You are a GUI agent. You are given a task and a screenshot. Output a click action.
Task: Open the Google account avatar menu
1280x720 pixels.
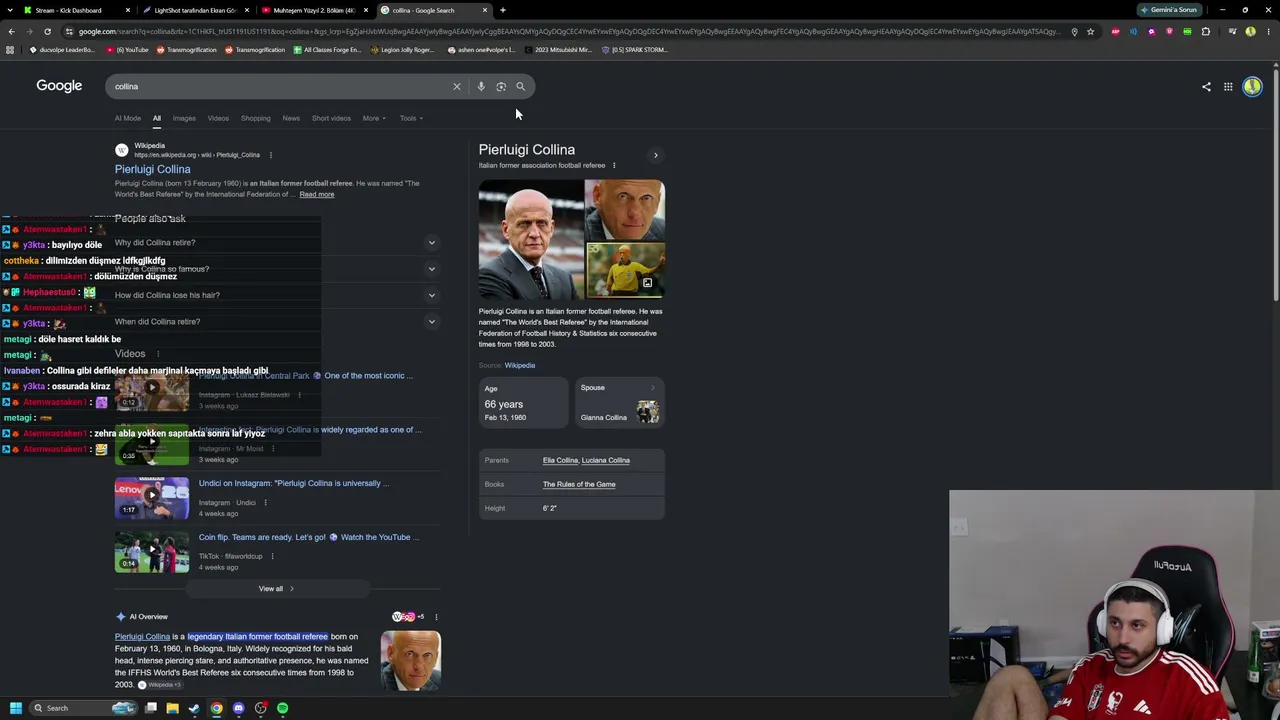click(1252, 87)
